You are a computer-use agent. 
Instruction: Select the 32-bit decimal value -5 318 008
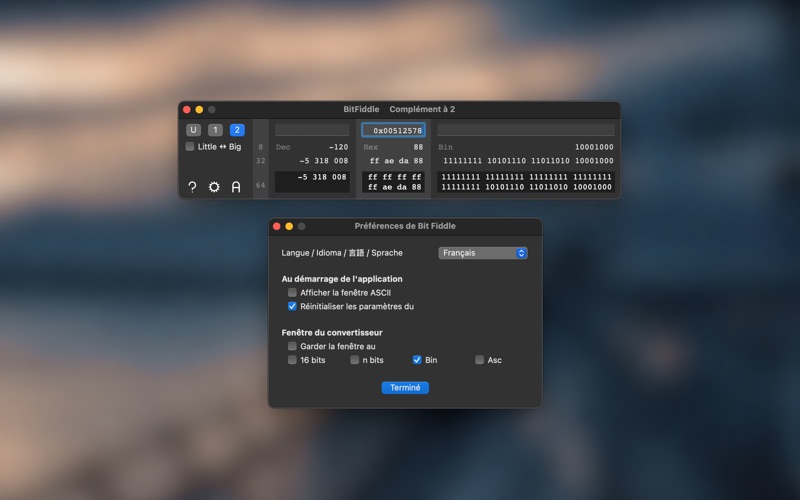point(324,161)
